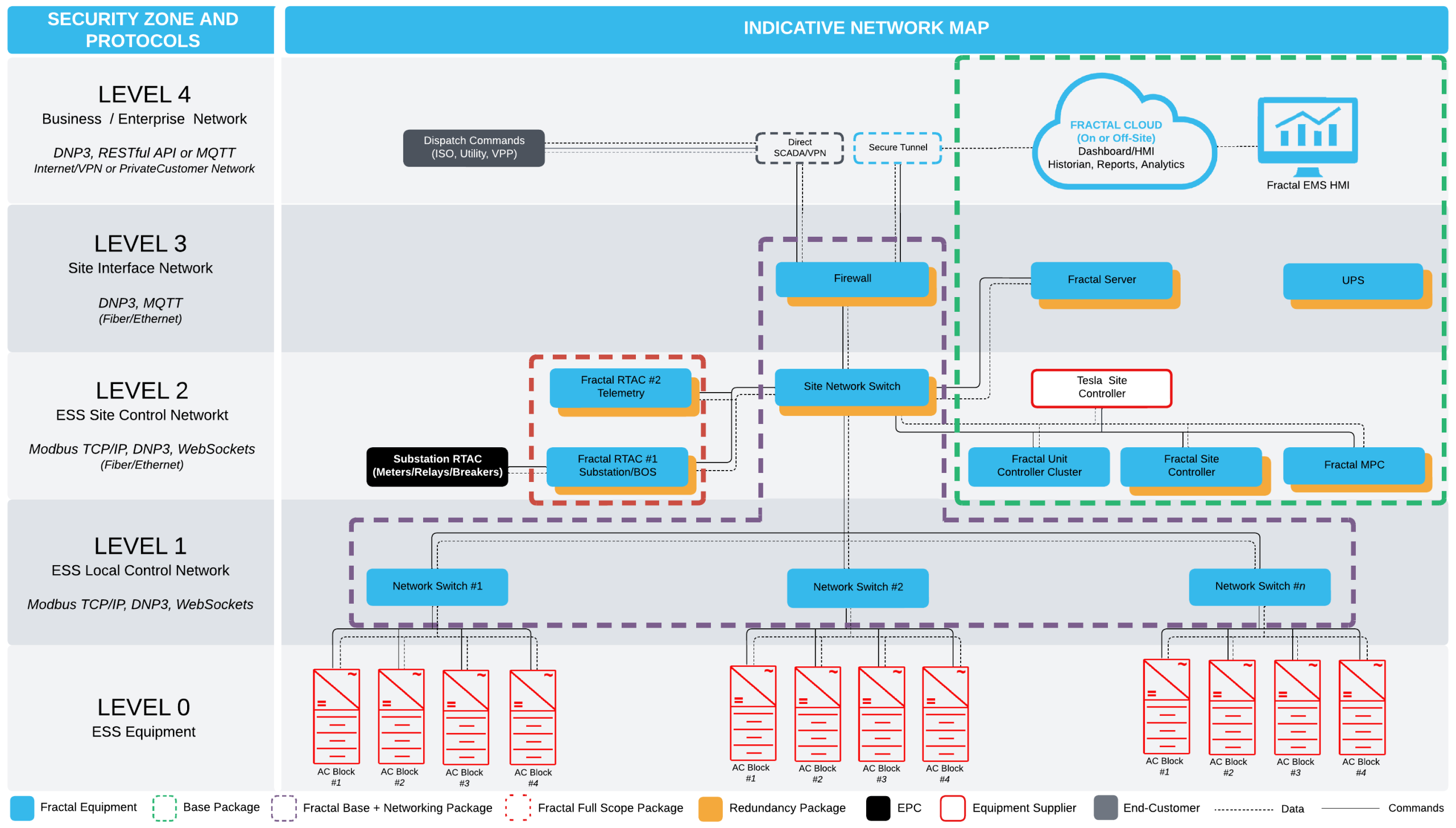Screen dimensions: 1456x828
Task: Click AC Block #4 under Network Switch #2
Action: [945, 714]
